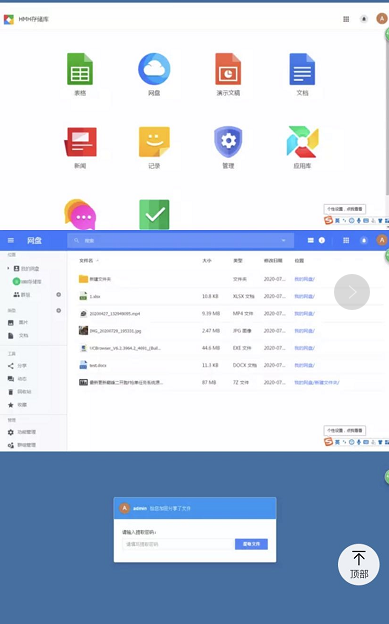
Task: Open 收藏 favorites in the sidebar
Action: point(17,405)
